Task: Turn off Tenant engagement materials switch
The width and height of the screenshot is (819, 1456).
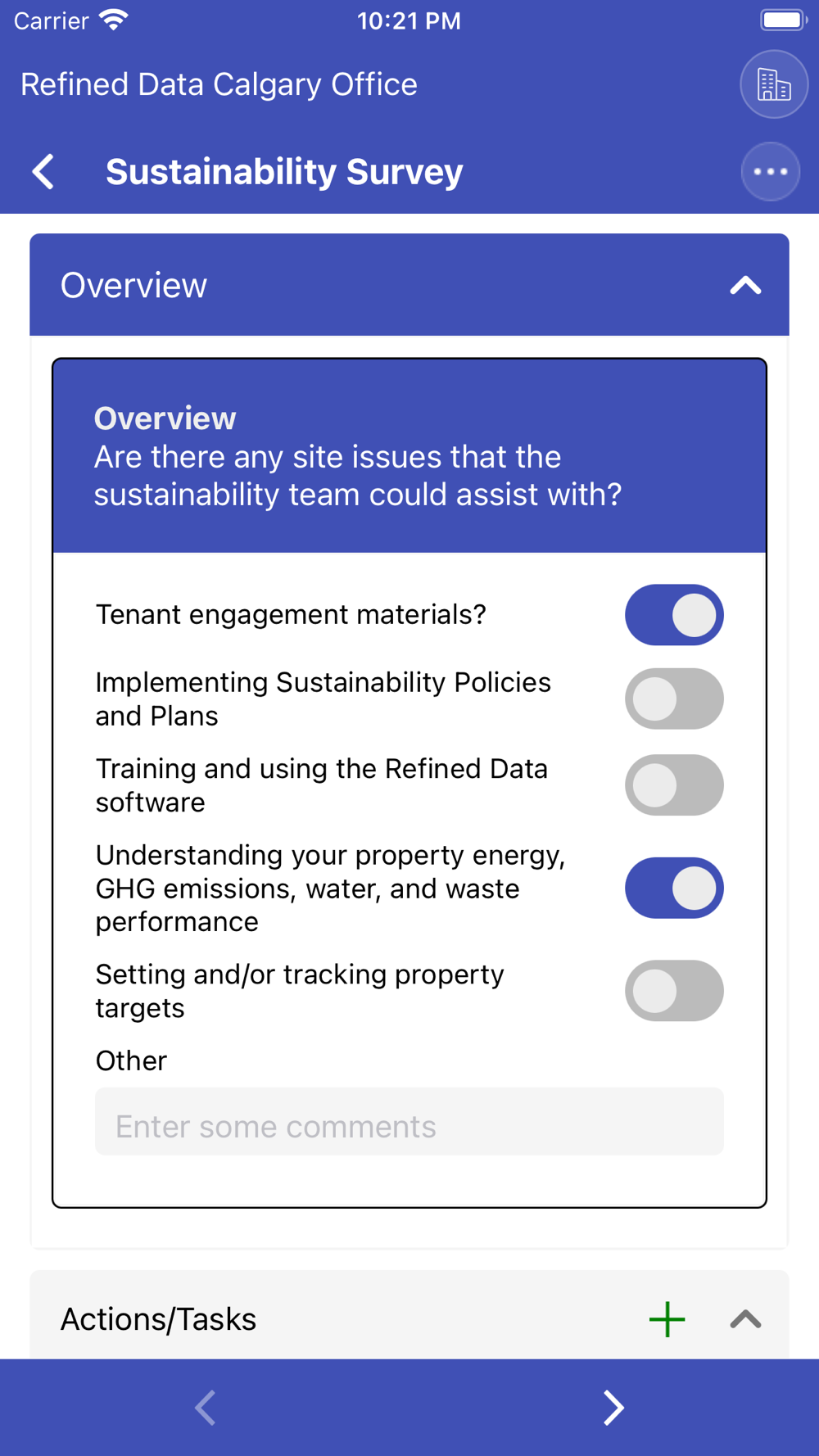Action: click(x=674, y=615)
